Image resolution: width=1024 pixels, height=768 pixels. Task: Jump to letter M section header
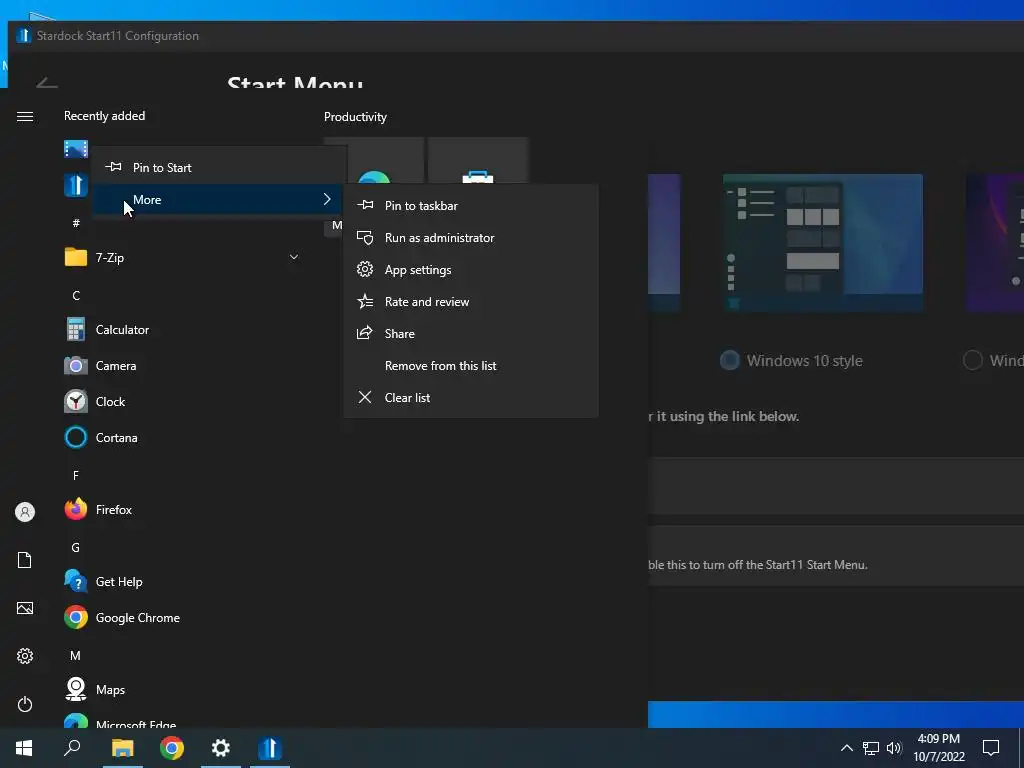(76, 655)
